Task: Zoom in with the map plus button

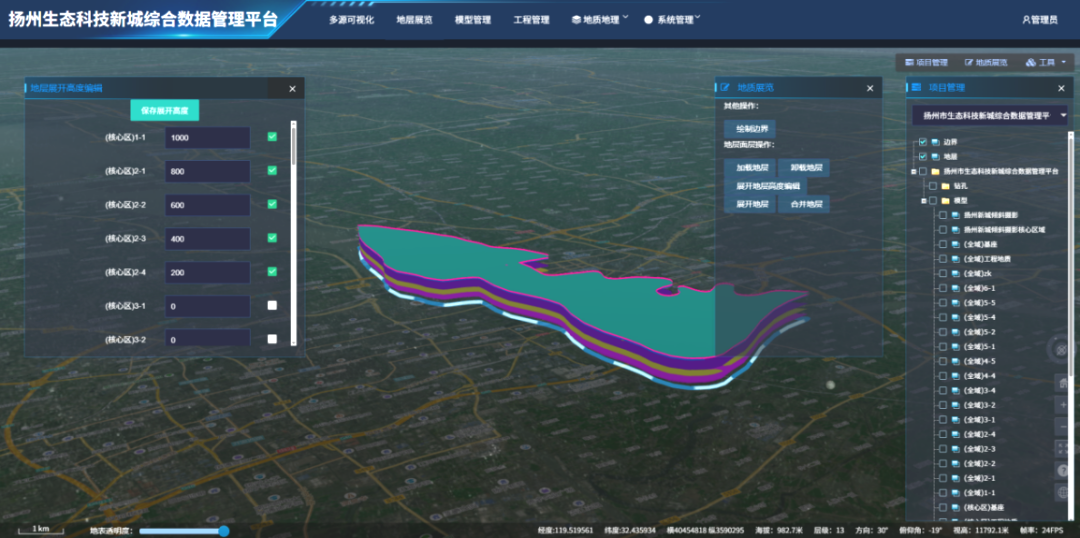Action: pos(1062,406)
